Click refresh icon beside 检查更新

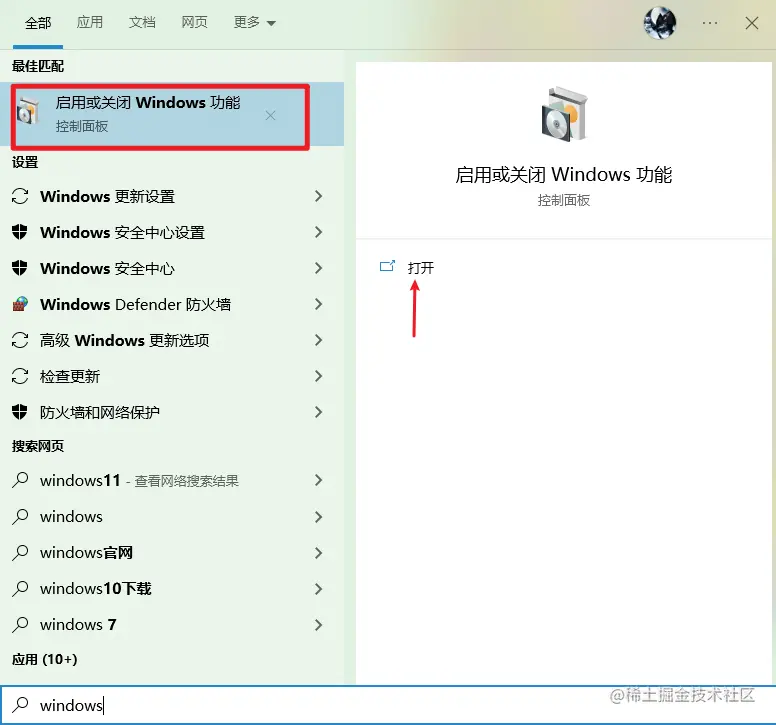[x=20, y=377]
